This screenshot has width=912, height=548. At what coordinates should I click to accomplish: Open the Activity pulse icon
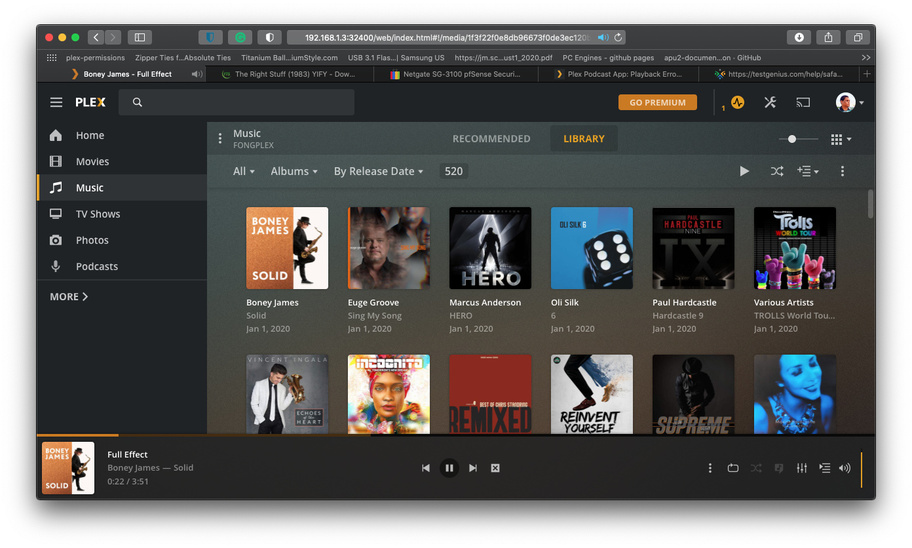tap(738, 102)
